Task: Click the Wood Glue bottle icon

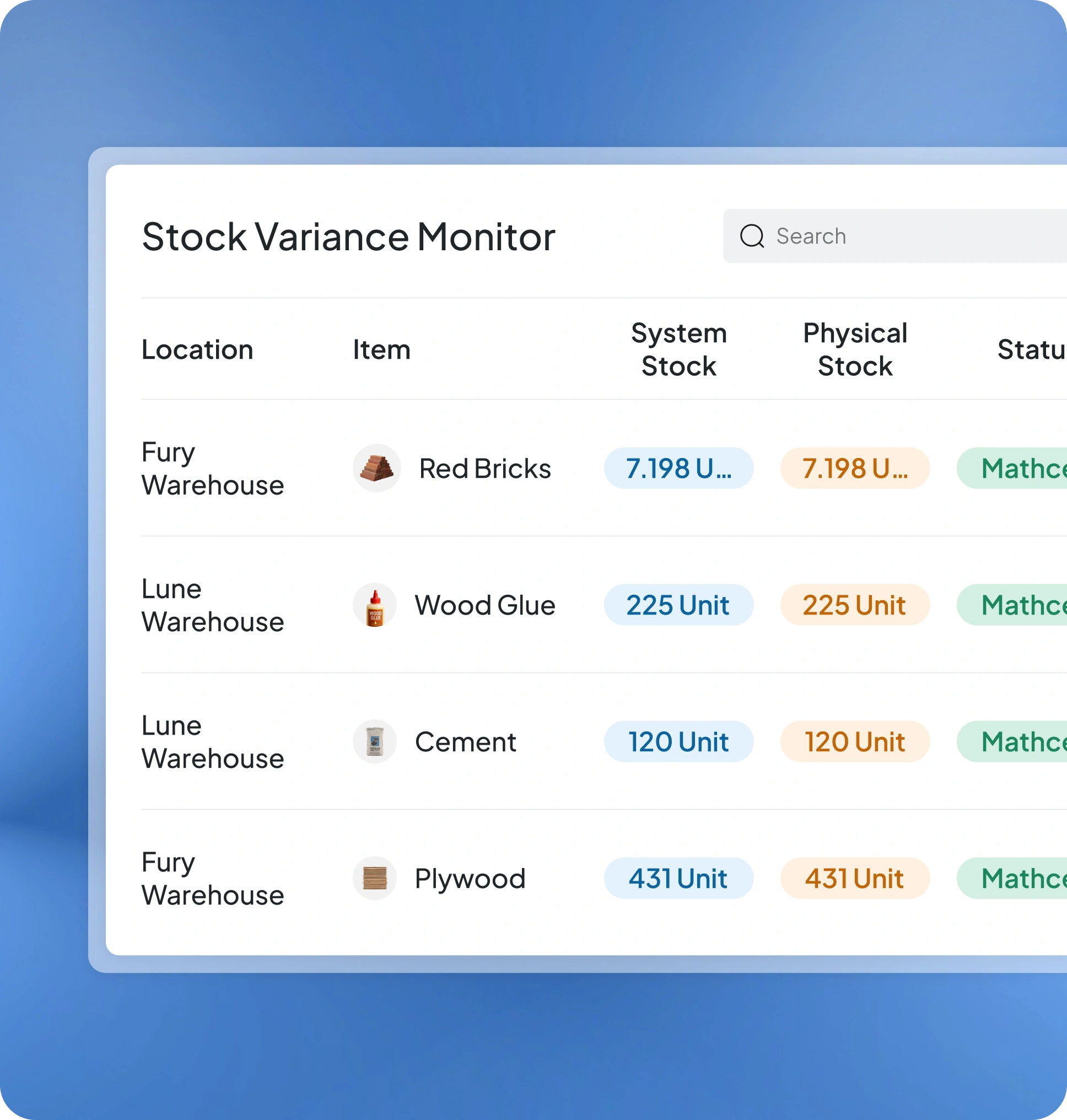Action: [x=375, y=605]
